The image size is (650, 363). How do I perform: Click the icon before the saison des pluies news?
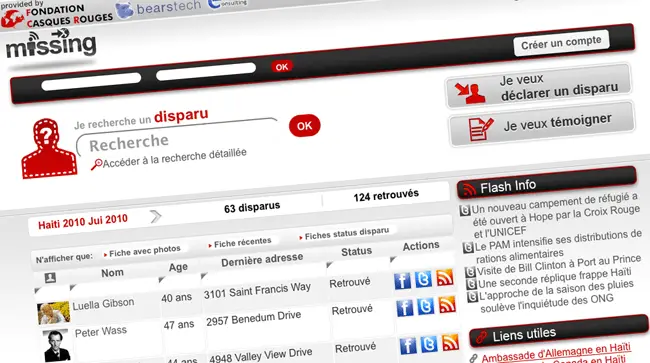click(473, 297)
